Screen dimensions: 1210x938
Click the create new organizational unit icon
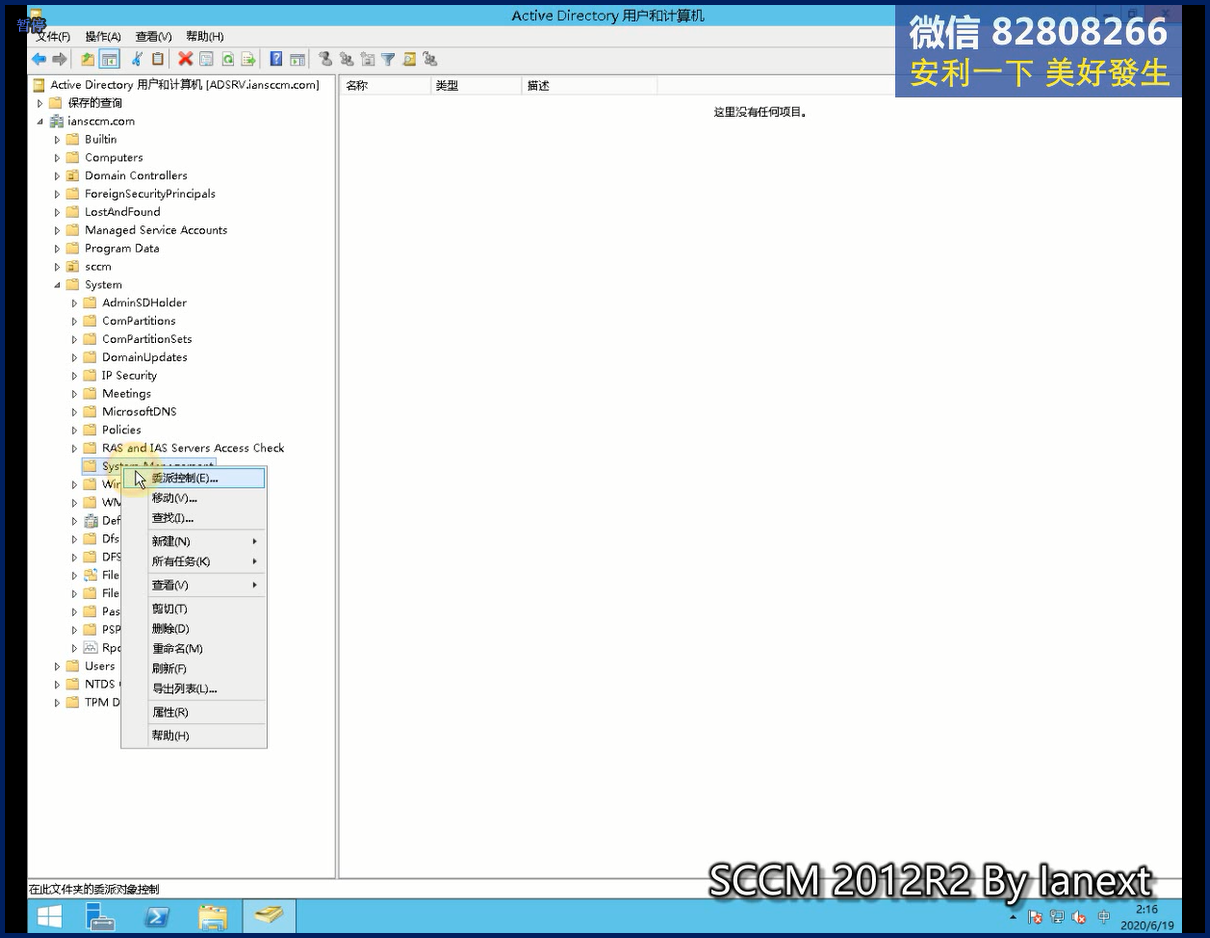tap(367, 60)
